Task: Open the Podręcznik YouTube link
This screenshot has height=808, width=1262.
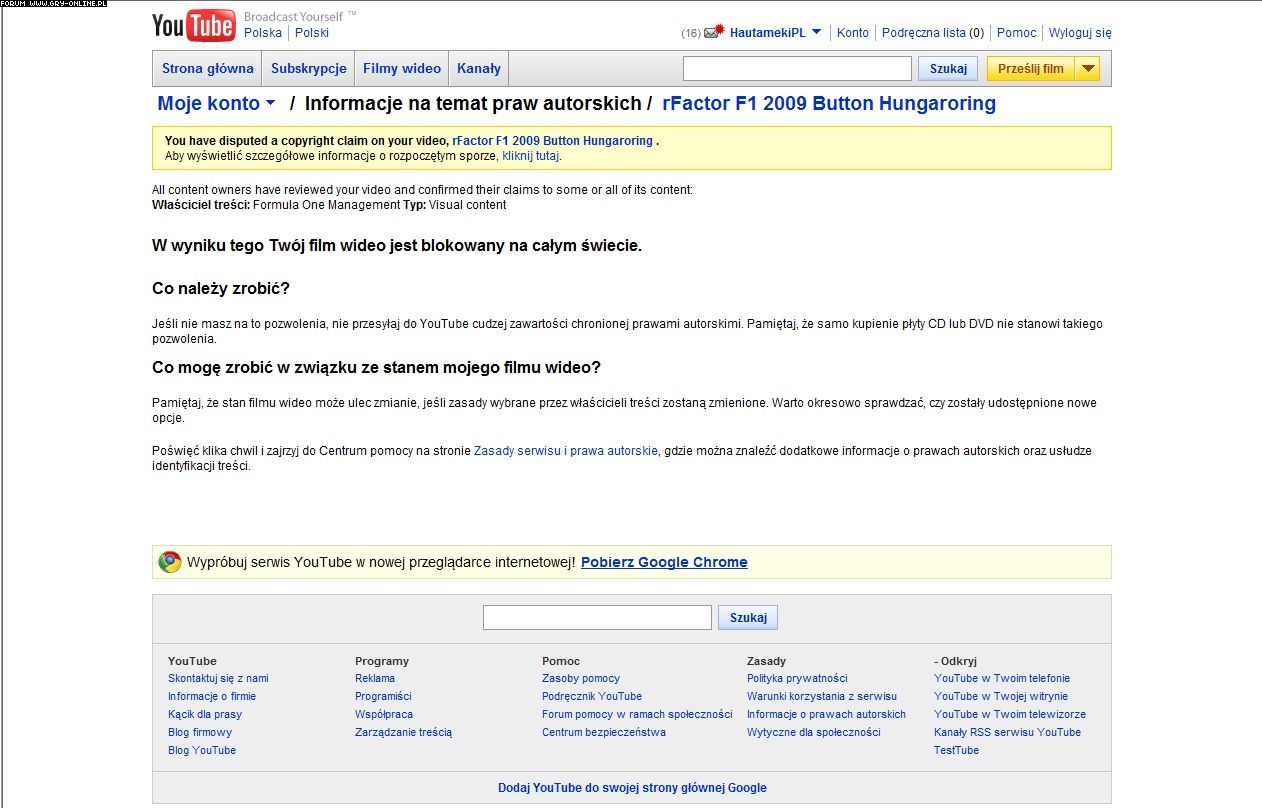Action: [x=592, y=696]
